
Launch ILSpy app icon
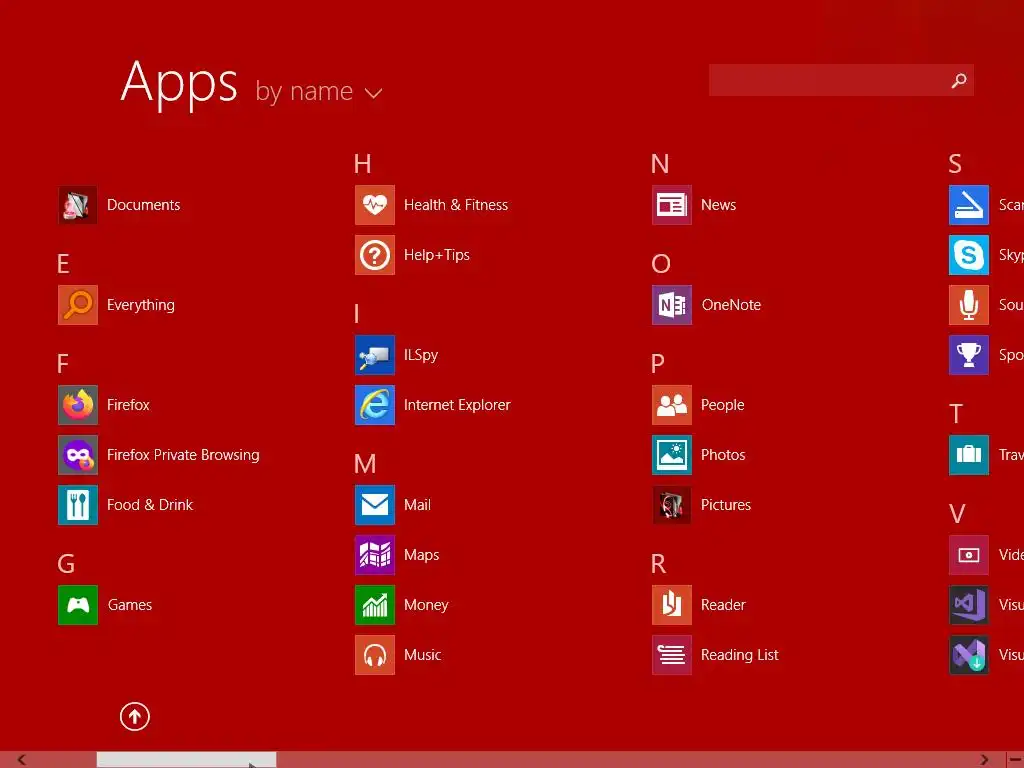pos(375,355)
